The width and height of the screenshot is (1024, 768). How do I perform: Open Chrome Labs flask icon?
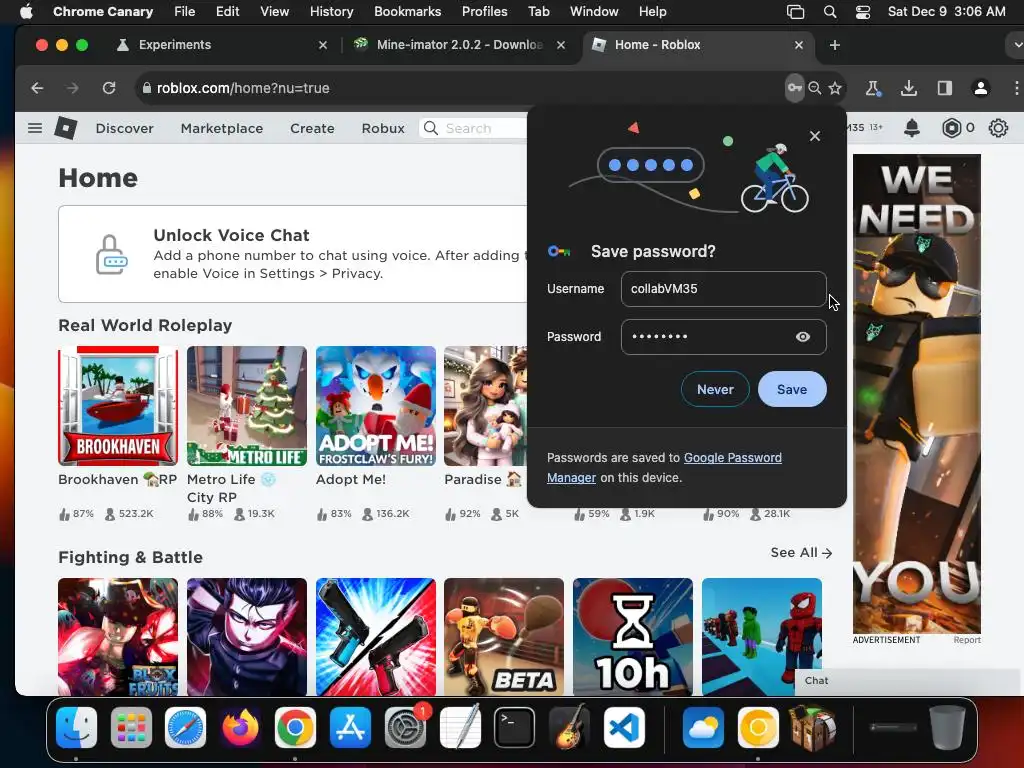coord(872,88)
